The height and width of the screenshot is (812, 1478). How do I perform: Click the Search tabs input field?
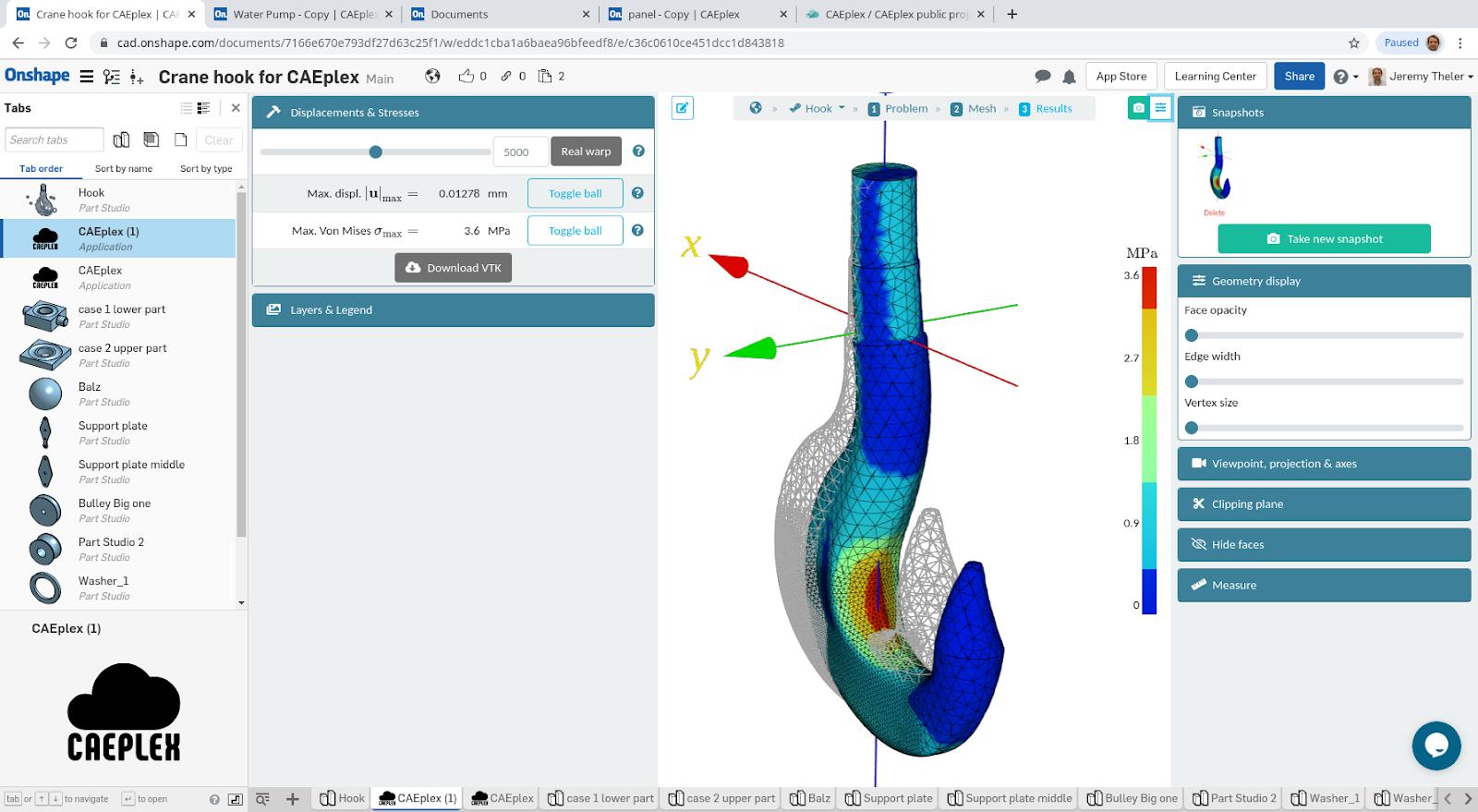coord(54,139)
